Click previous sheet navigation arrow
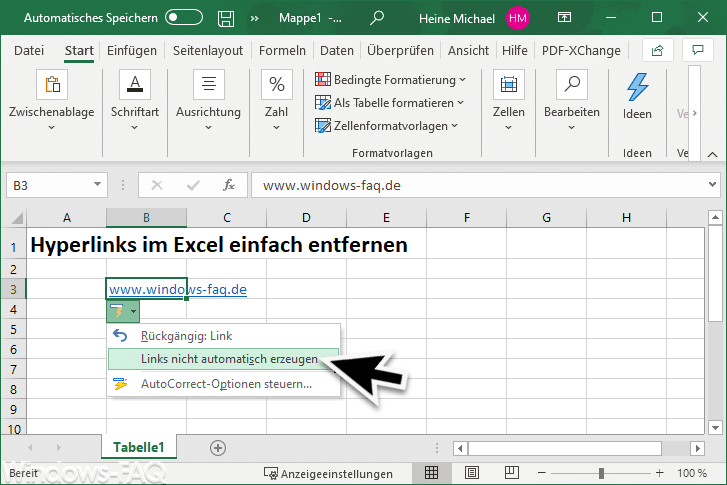The image size is (727, 485). point(31,447)
